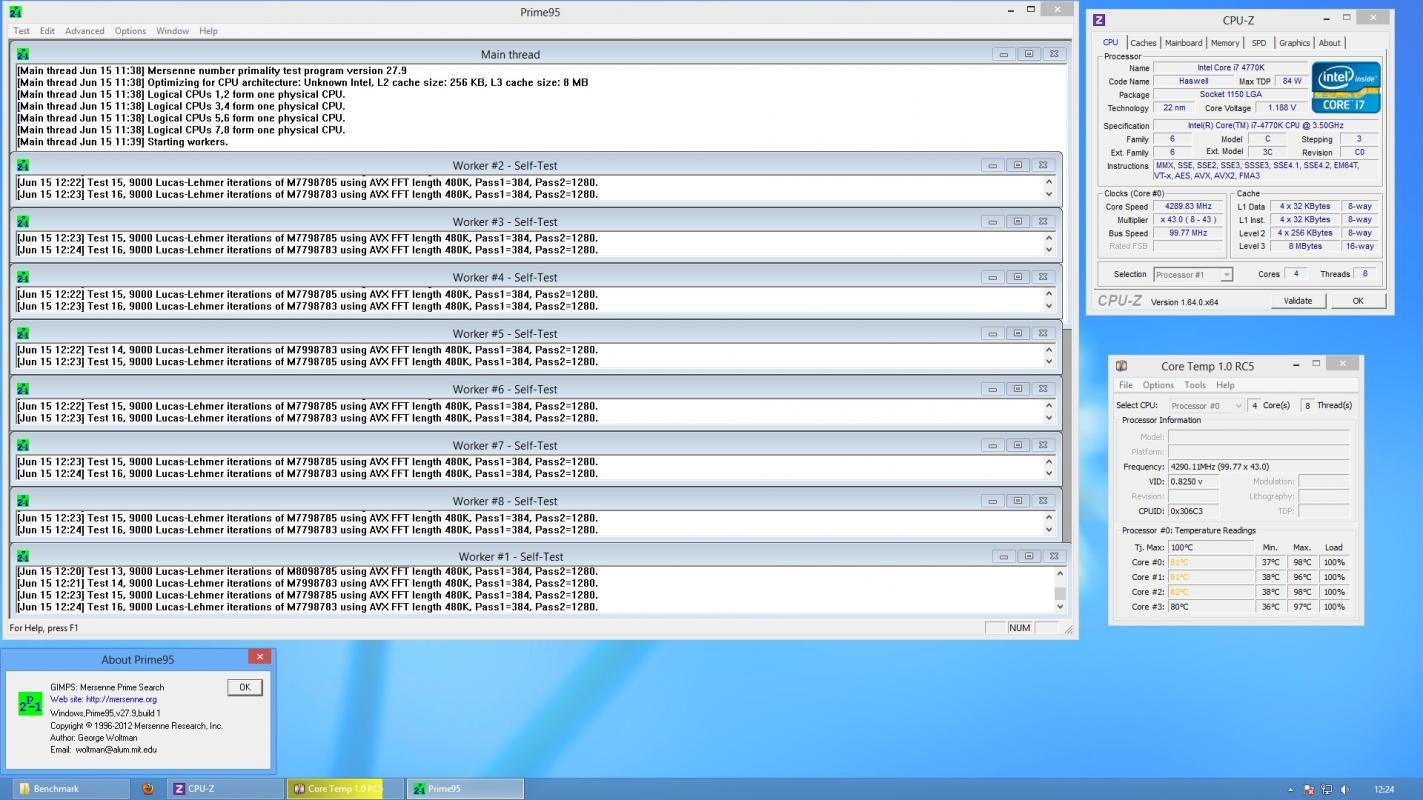Click OK in About Prime95 dialog
Screen dimensions: 1423x800
coord(245,687)
